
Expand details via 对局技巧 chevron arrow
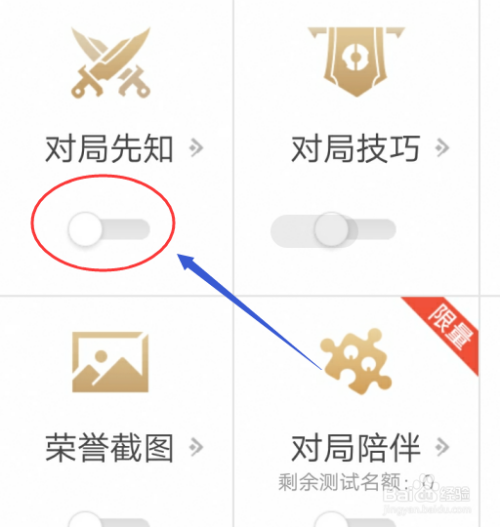(442, 148)
